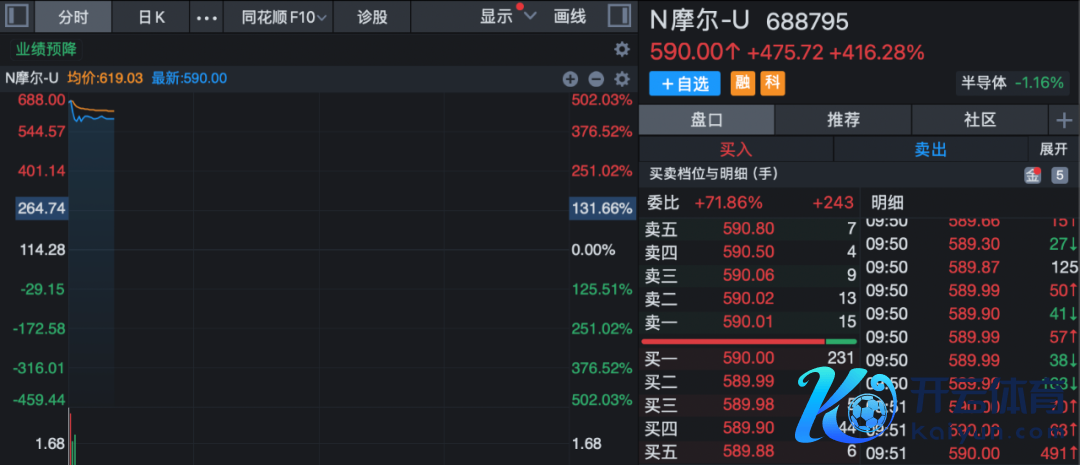Switch to the 分时 intraday chart tab
This screenshot has width=1080, height=465.
(73, 17)
